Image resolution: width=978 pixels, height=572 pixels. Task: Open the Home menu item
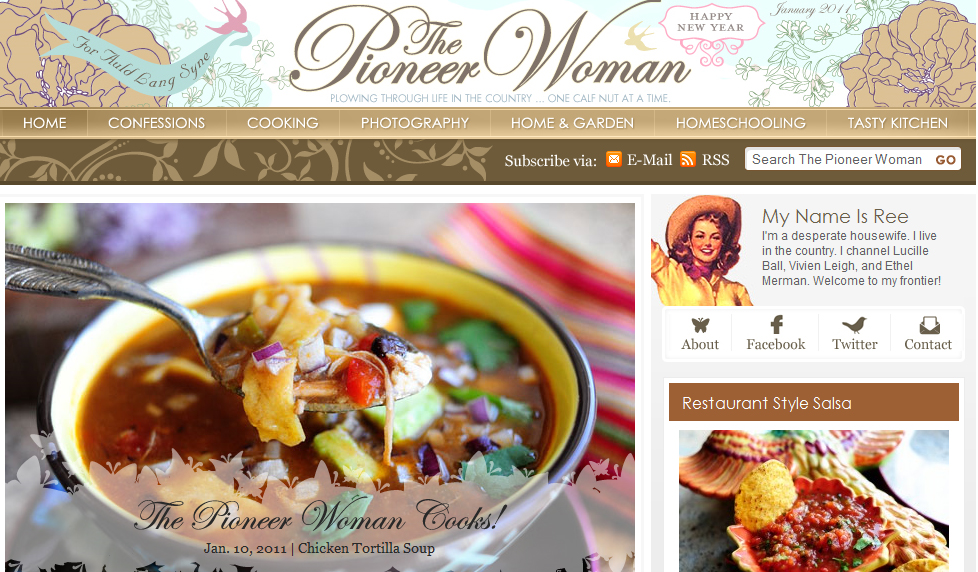point(44,123)
